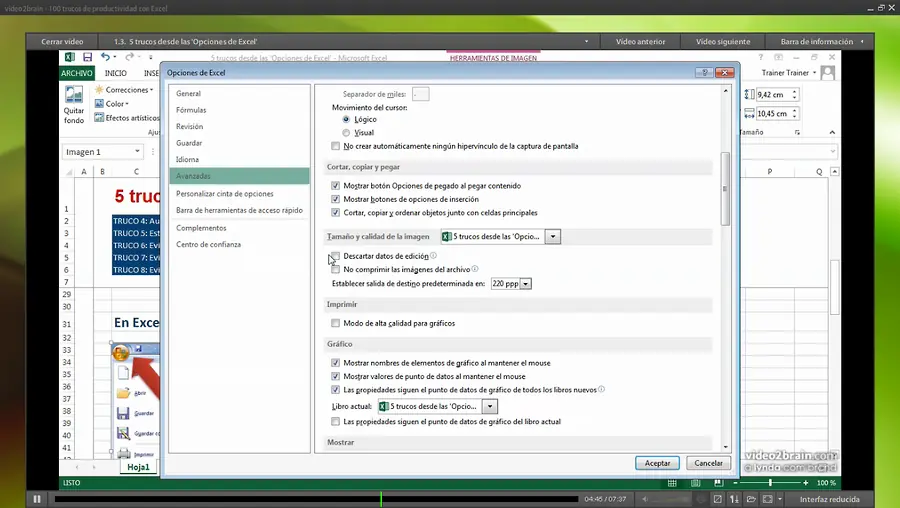Click the Excel save icon in quick access toolbar
This screenshot has width=900, height=508.
(87, 57)
